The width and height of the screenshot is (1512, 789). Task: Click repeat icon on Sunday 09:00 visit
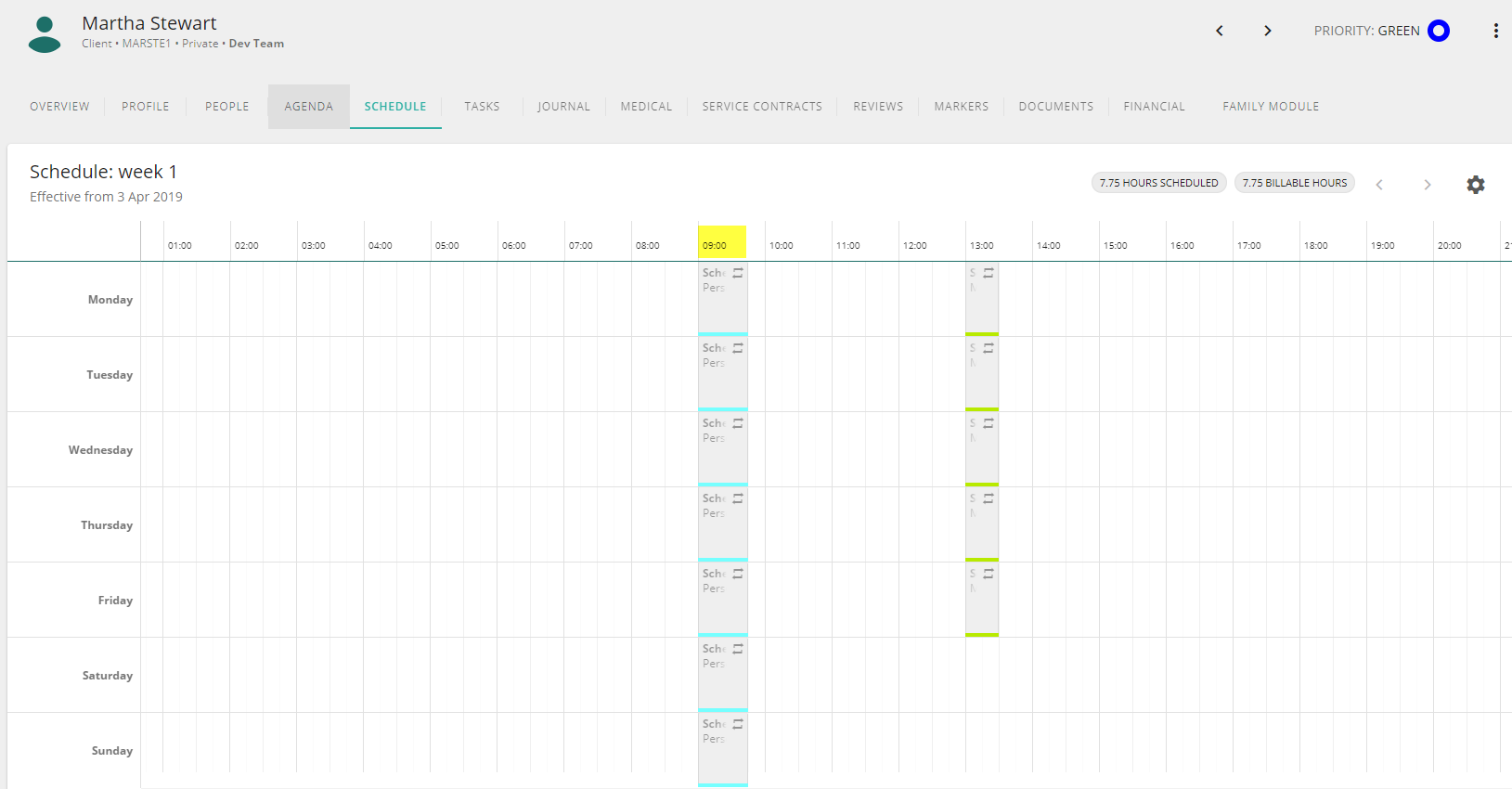click(738, 724)
